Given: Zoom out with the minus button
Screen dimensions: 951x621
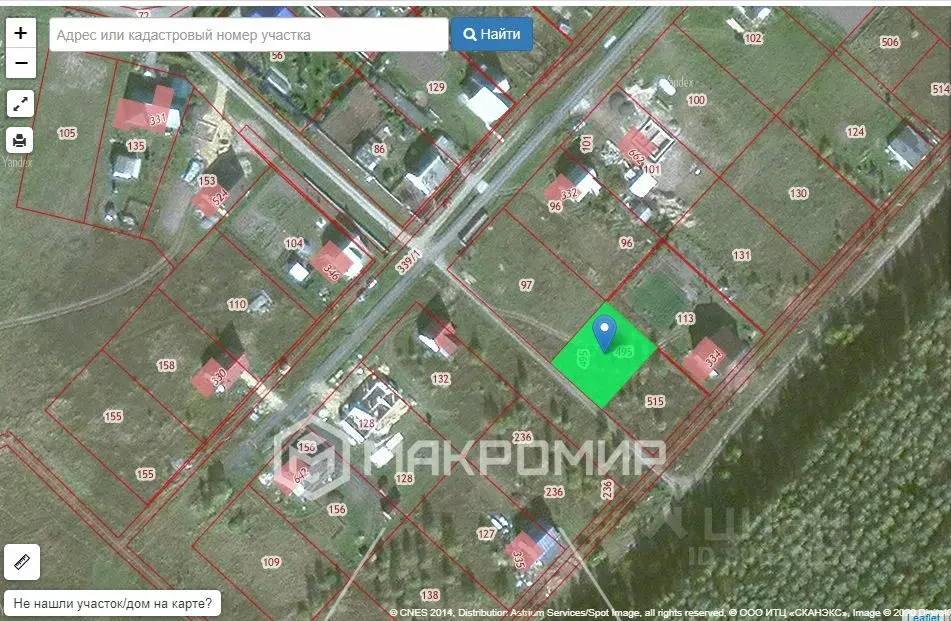Looking at the screenshot, I should tap(21, 64).
